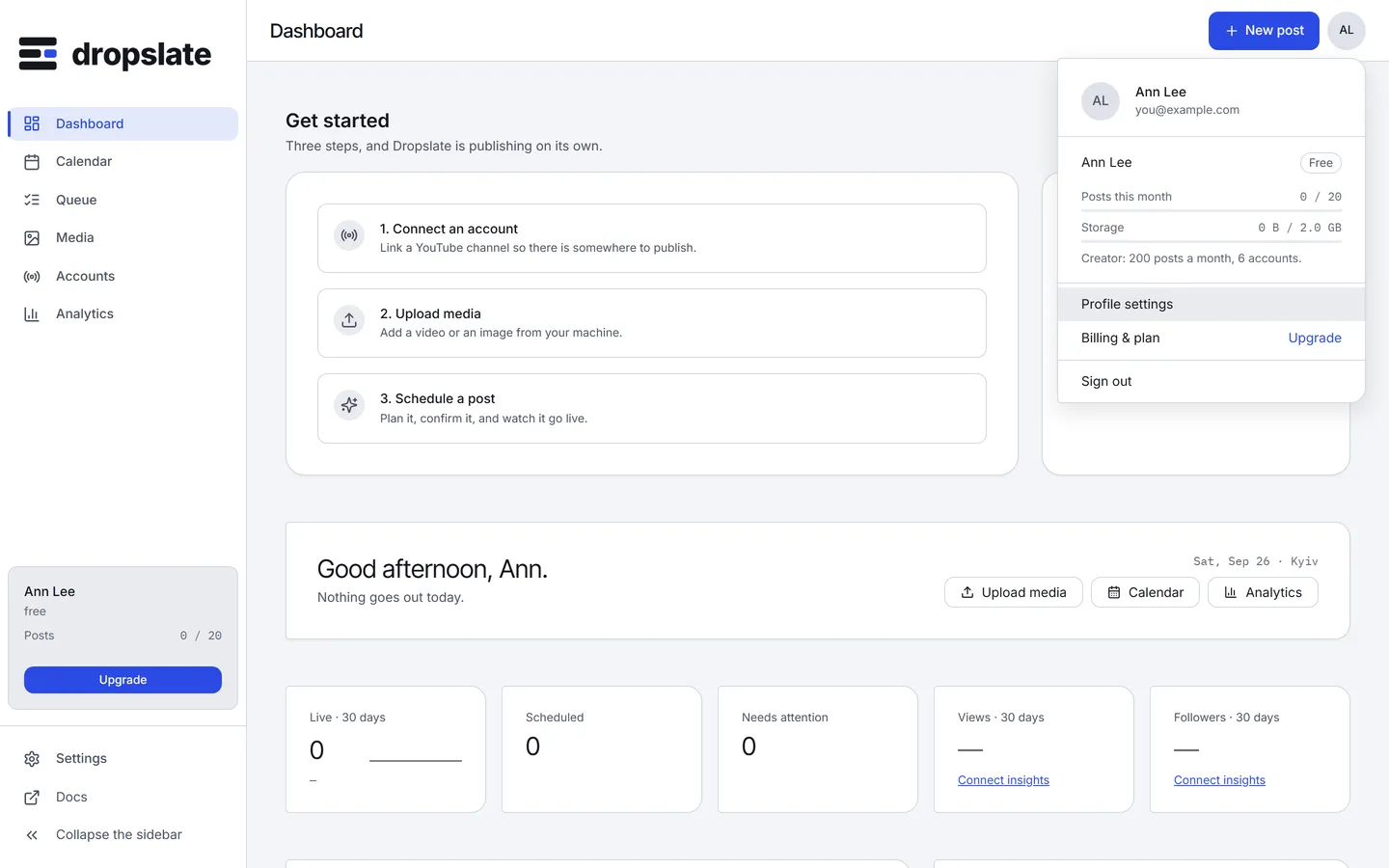1389x868 pixels.
Task: Click the Analytics button in greeting card
Action: 1263,592
